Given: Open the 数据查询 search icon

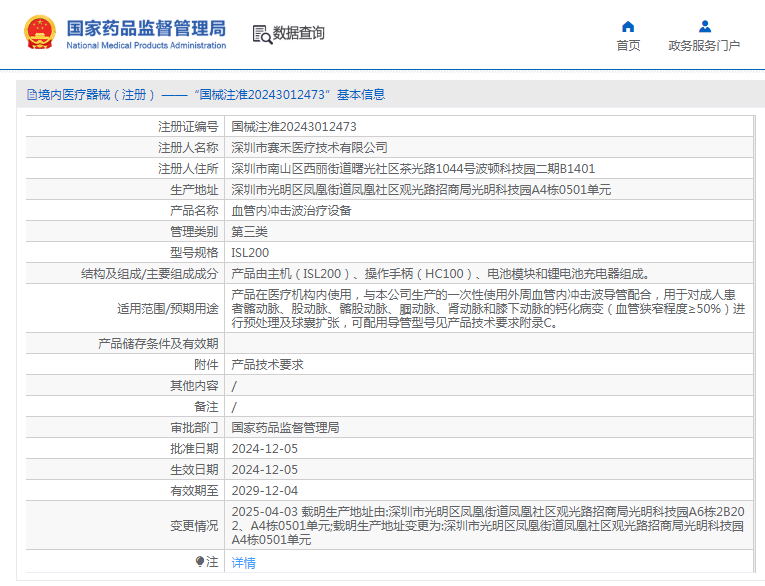Looking at the screenshot, I should 262,35.
